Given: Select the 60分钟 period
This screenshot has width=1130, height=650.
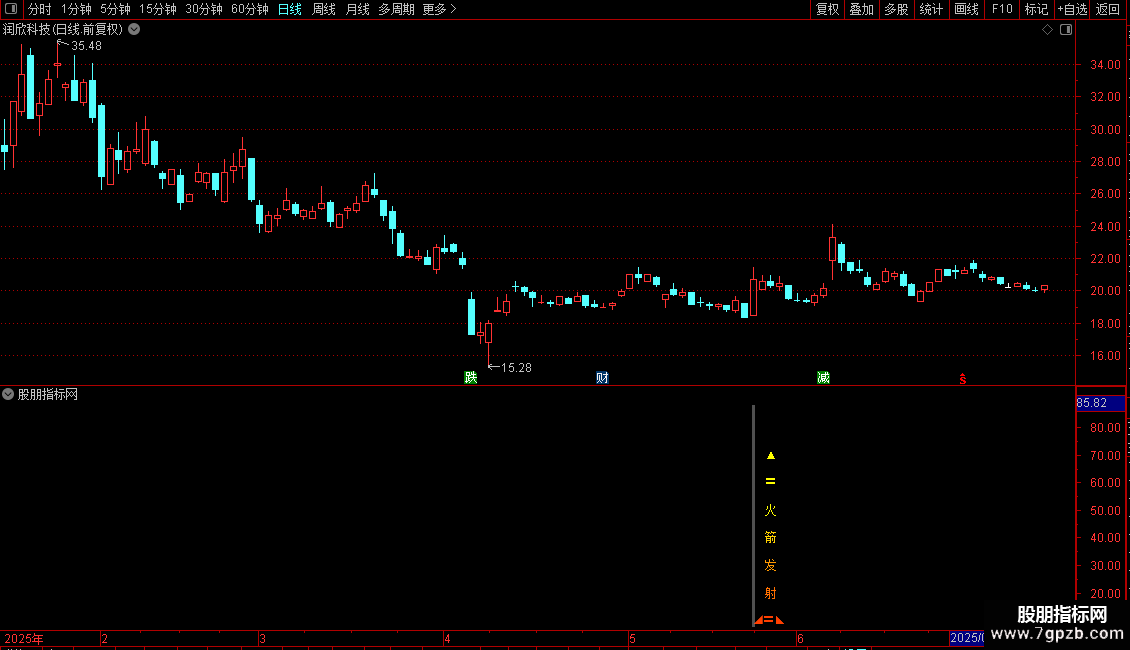Looking at the screenshot, I should pos(250,9).
